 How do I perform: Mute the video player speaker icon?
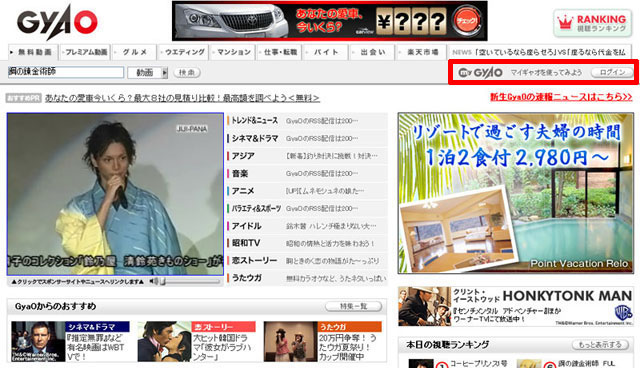[x=153, y=281]
